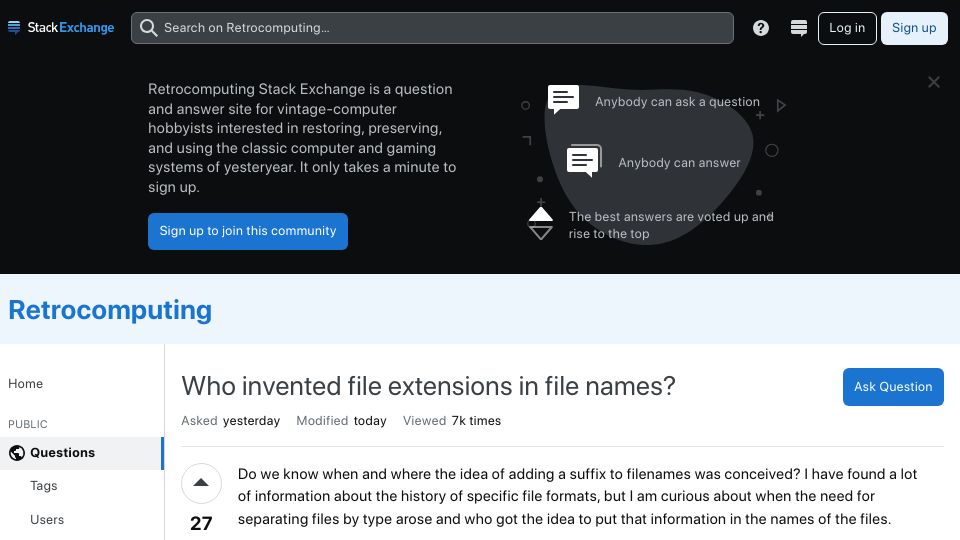
Task: Click Sign up to join this community
Action: [248, 231]
